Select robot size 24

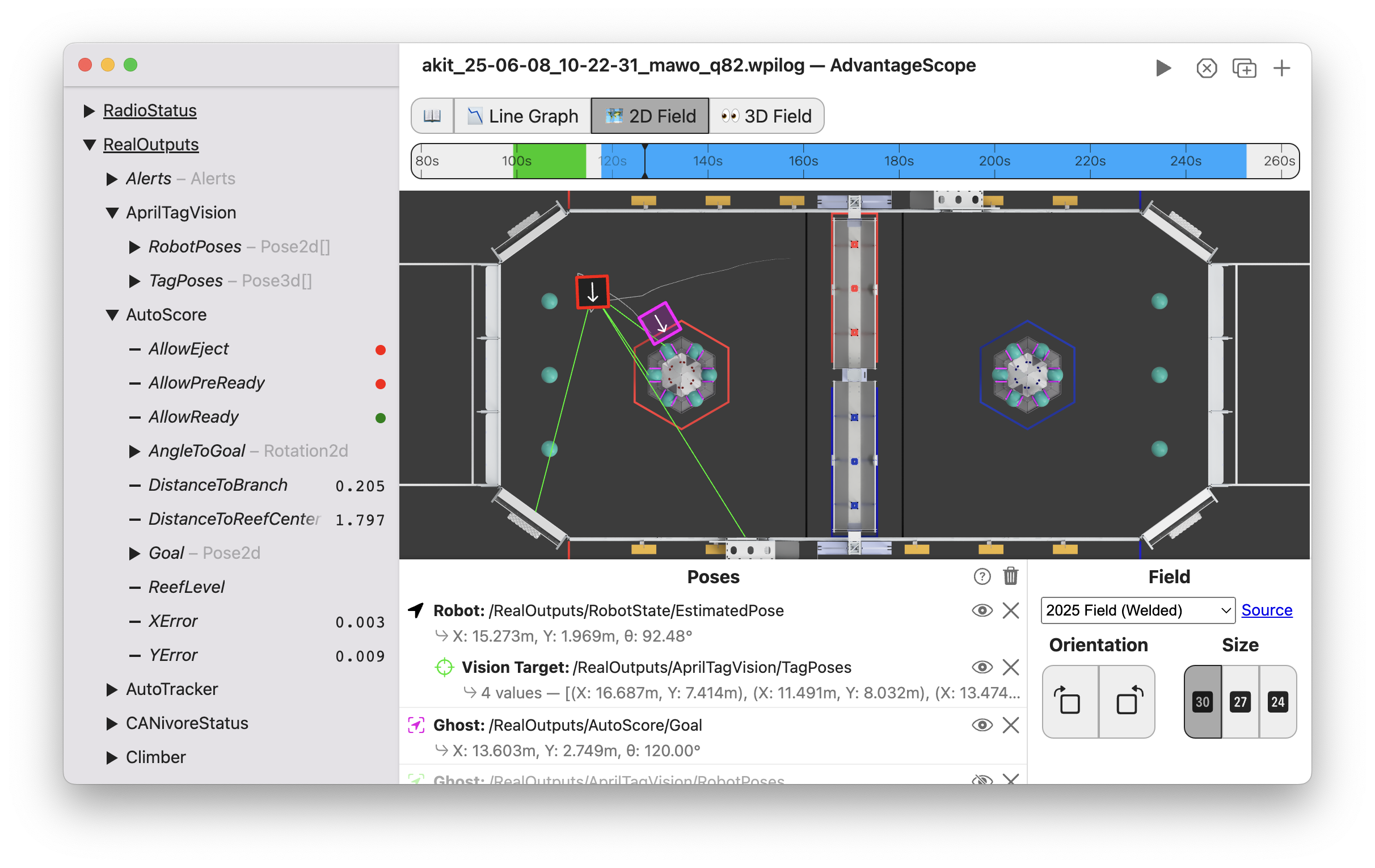[x=1278, y=702]
